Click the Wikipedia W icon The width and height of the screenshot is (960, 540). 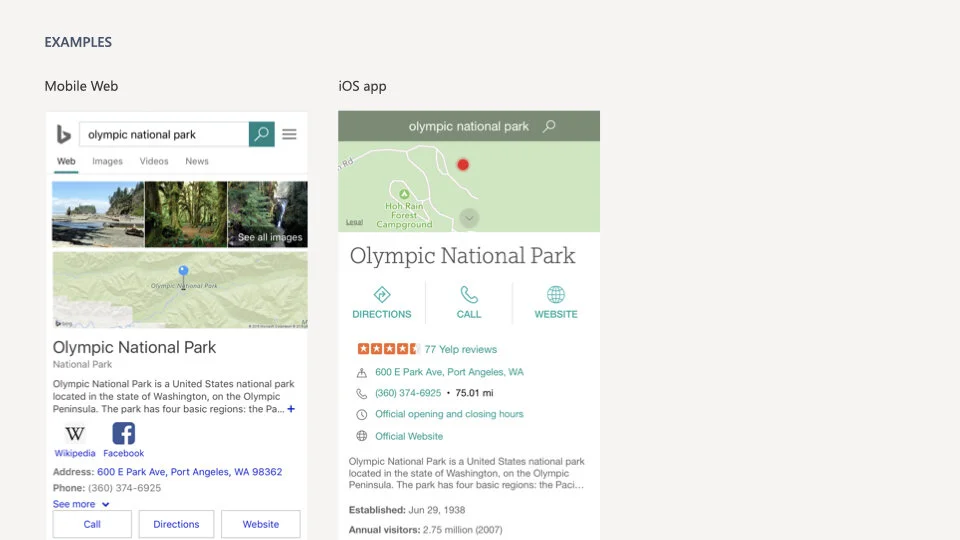click(75, 434)
